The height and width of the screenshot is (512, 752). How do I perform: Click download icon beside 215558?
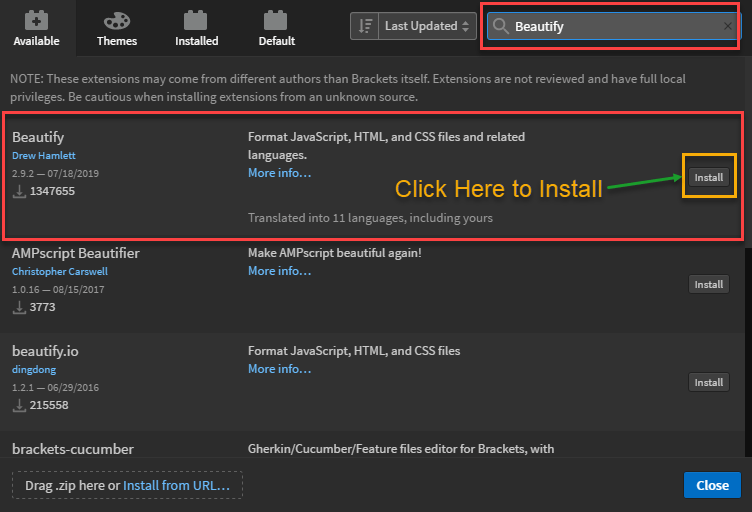coord(19,405)
